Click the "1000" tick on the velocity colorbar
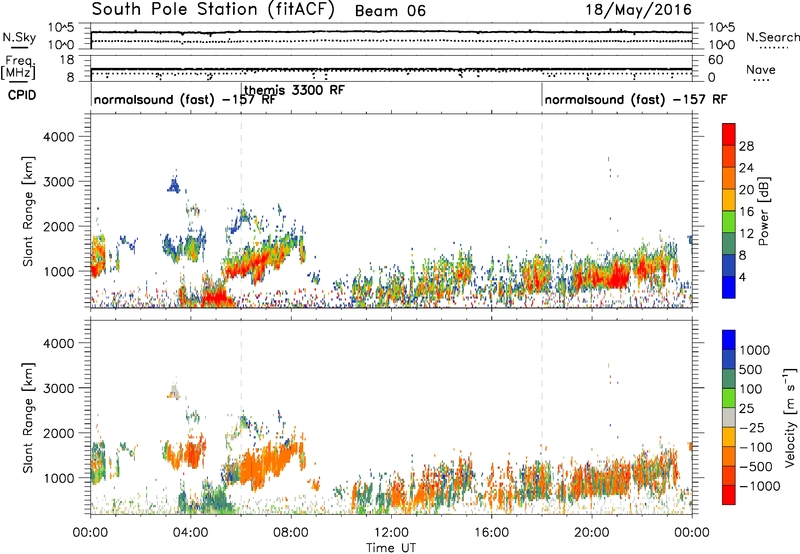The height and width of the screenshot is (554, 800). click(x=755, y=350)
